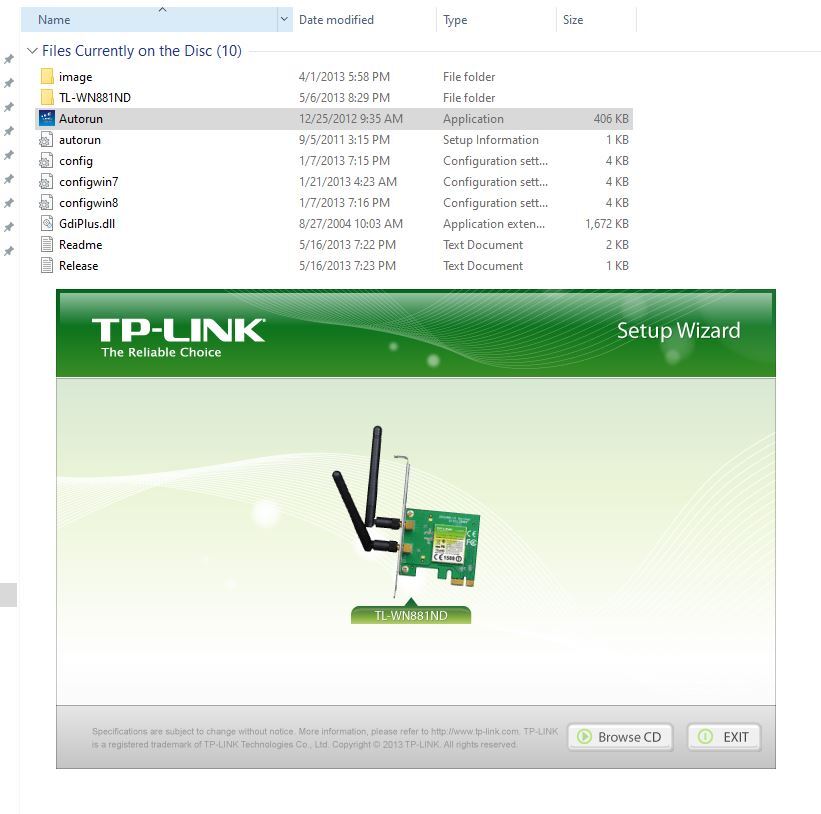Click the green power icon on EXIT
This screenshot has width=821, height=814.
click(x=705, y=737)
